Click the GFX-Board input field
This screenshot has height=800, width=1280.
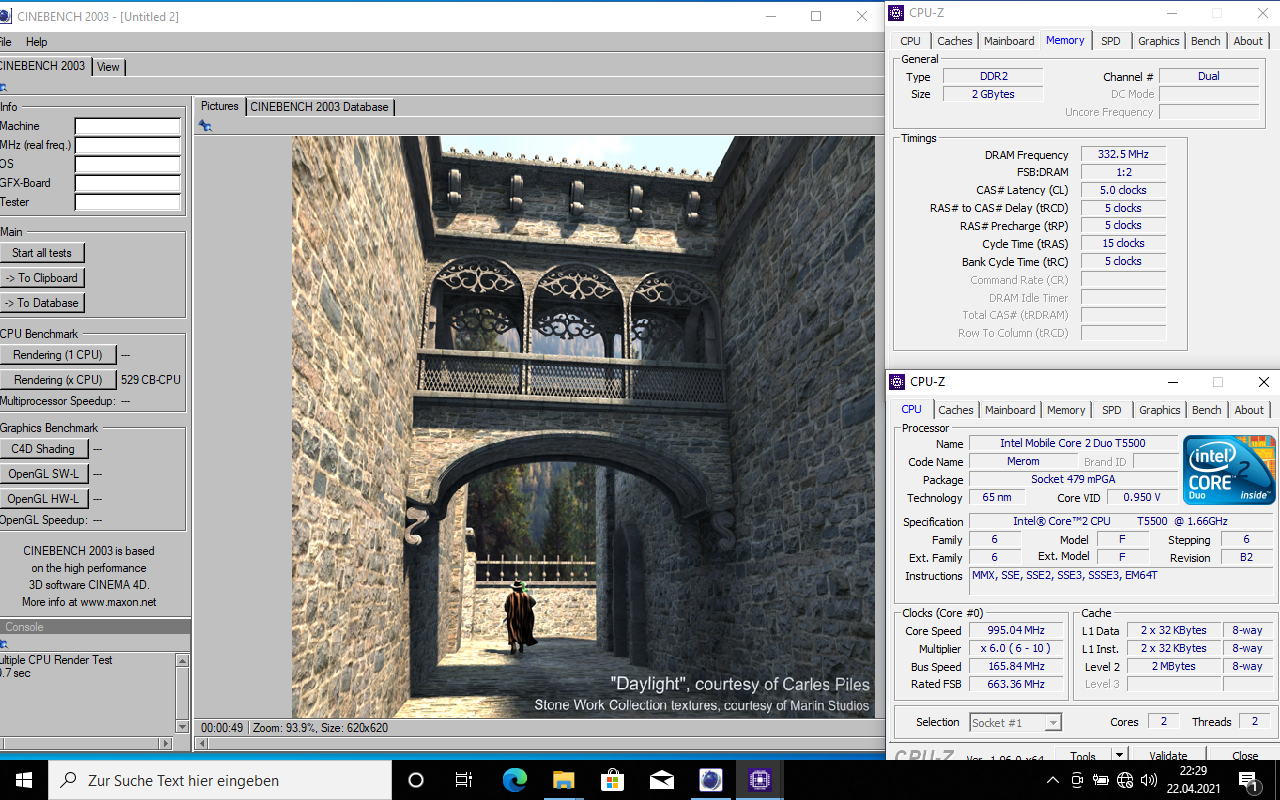pos(128,184)
